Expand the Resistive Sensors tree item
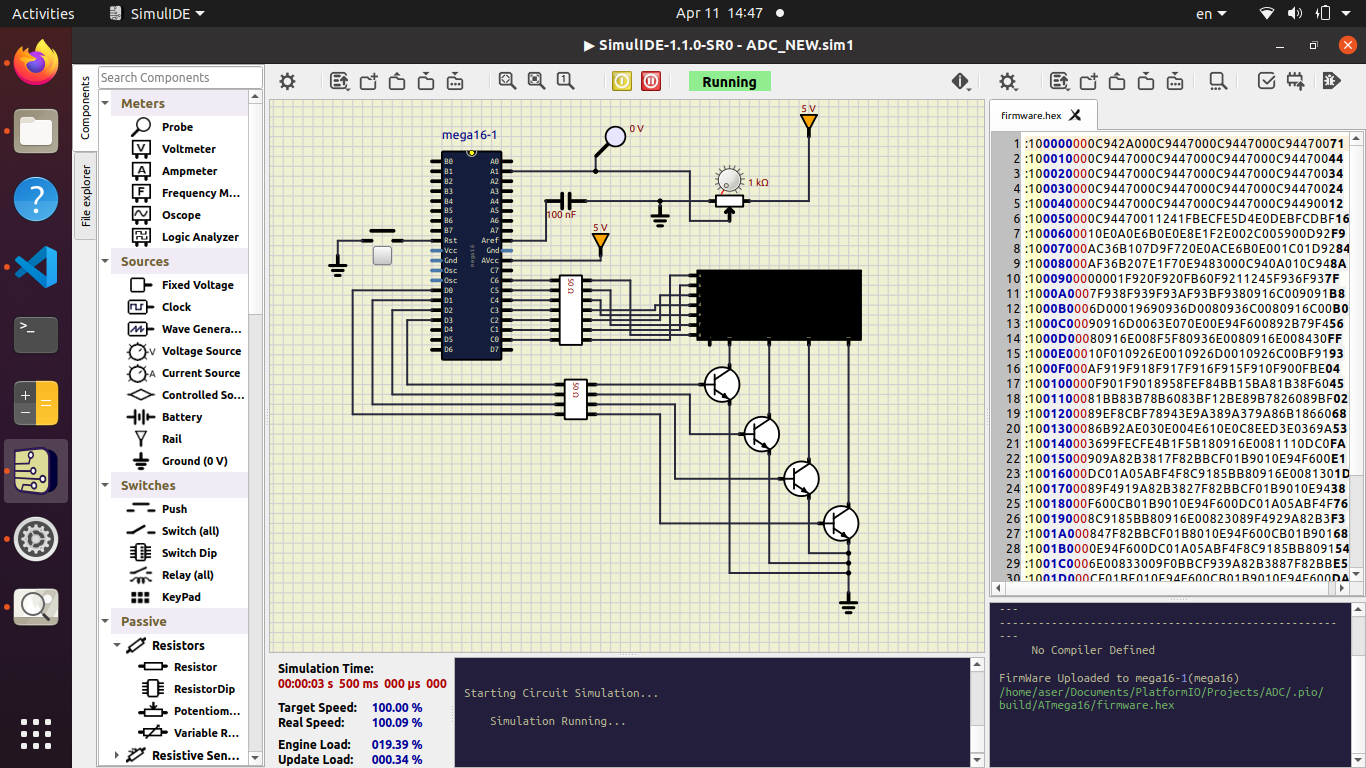This screenshot has height=768, width=1366. click(118, 755)
